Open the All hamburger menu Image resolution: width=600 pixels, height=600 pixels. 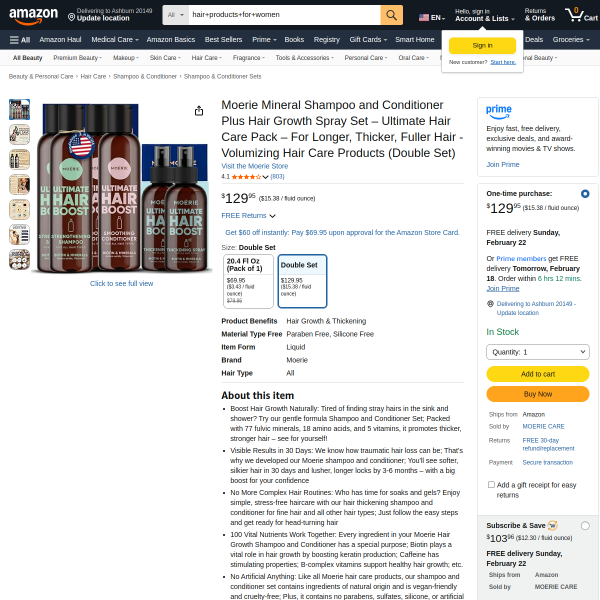click(20, 40)
